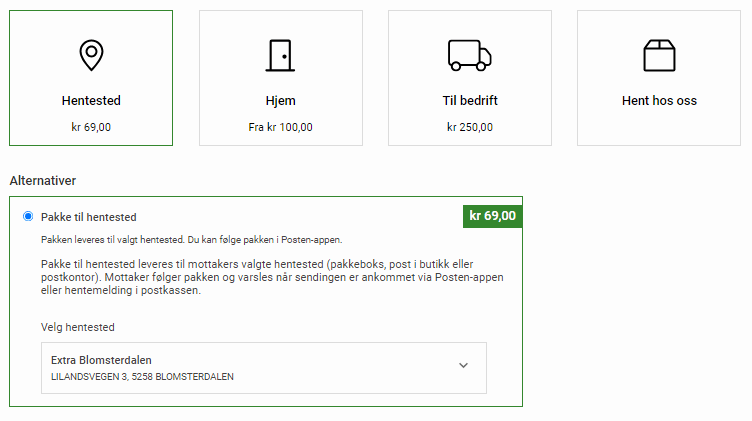Image resolution: width=752 pixels, height=421 pixels.
Task: Click the Pakke til hentested label
Action: (89, 217)
